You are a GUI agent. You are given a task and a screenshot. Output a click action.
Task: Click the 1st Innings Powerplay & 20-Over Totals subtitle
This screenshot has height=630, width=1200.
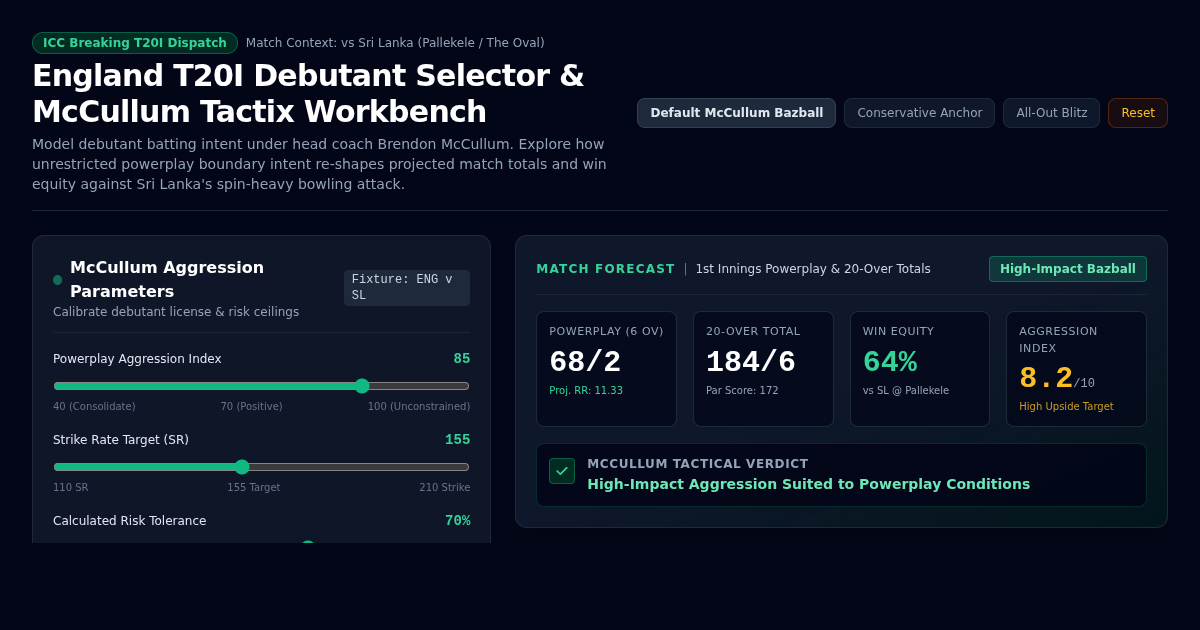[x=813, y=269]
